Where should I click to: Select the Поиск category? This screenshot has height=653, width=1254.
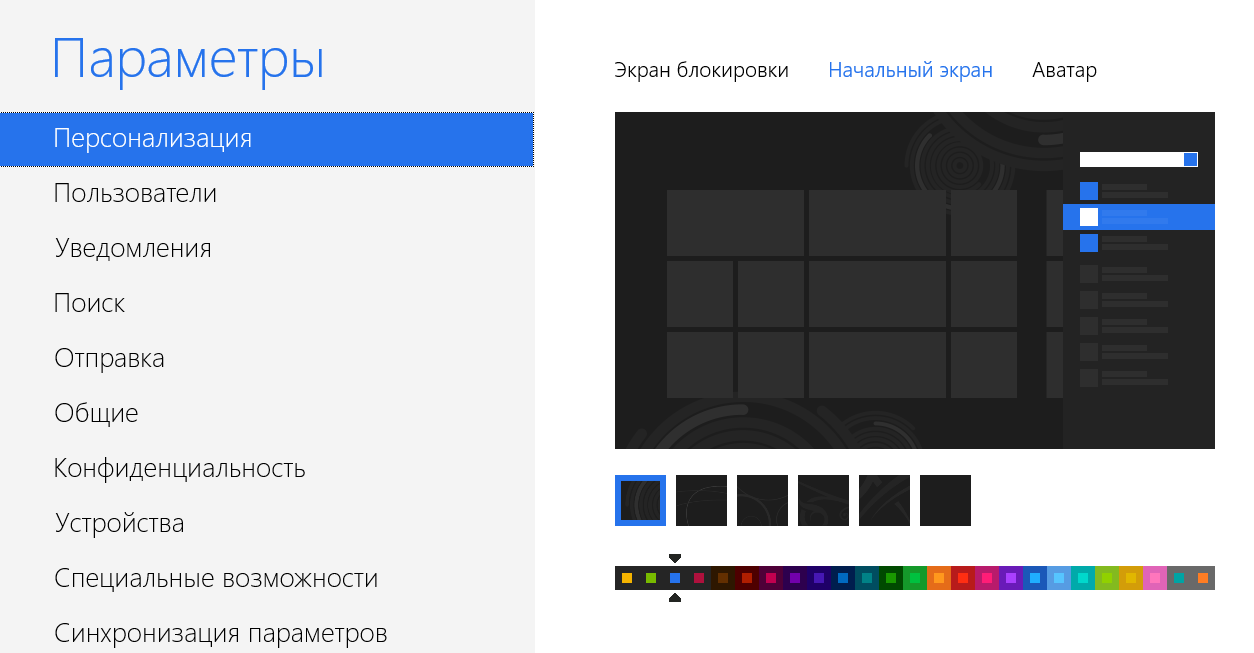pos(267,304)
